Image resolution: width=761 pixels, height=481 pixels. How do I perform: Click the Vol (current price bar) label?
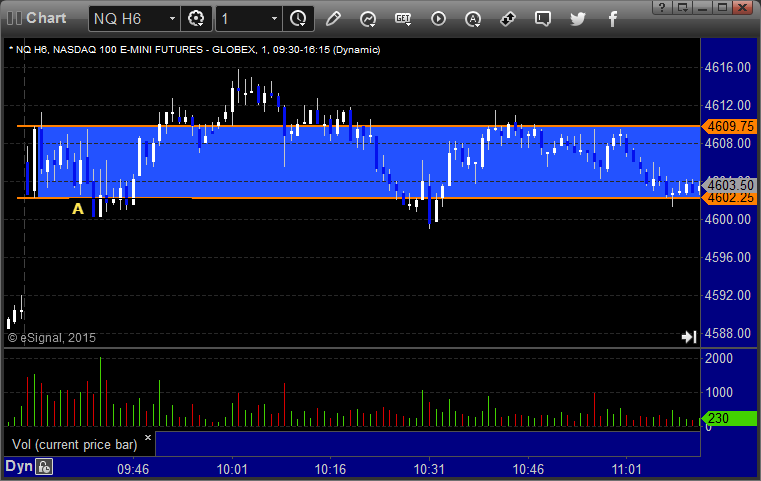coord(75,445)
